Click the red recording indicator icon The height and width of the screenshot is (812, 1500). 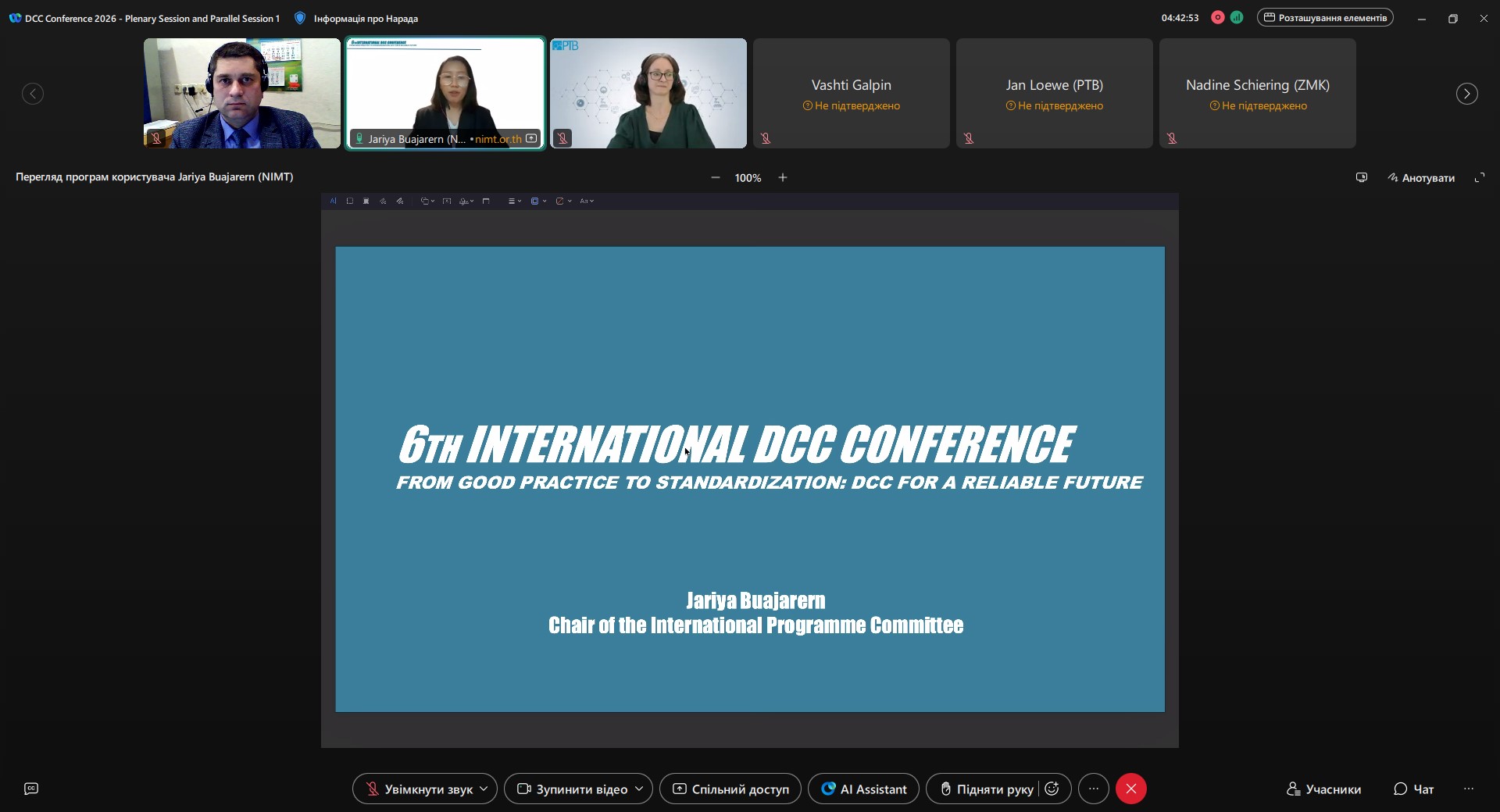pyautogui.click(x=1217, y=18)
